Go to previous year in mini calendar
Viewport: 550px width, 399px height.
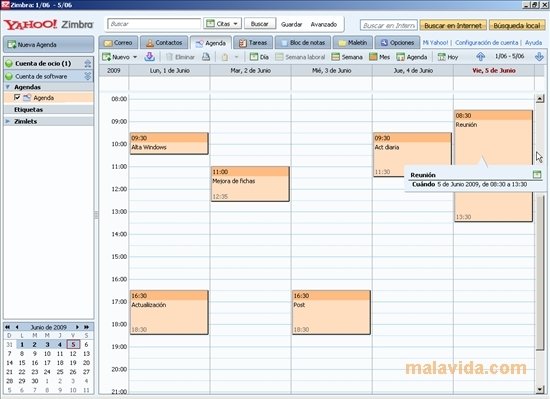[x=7, y=327]
